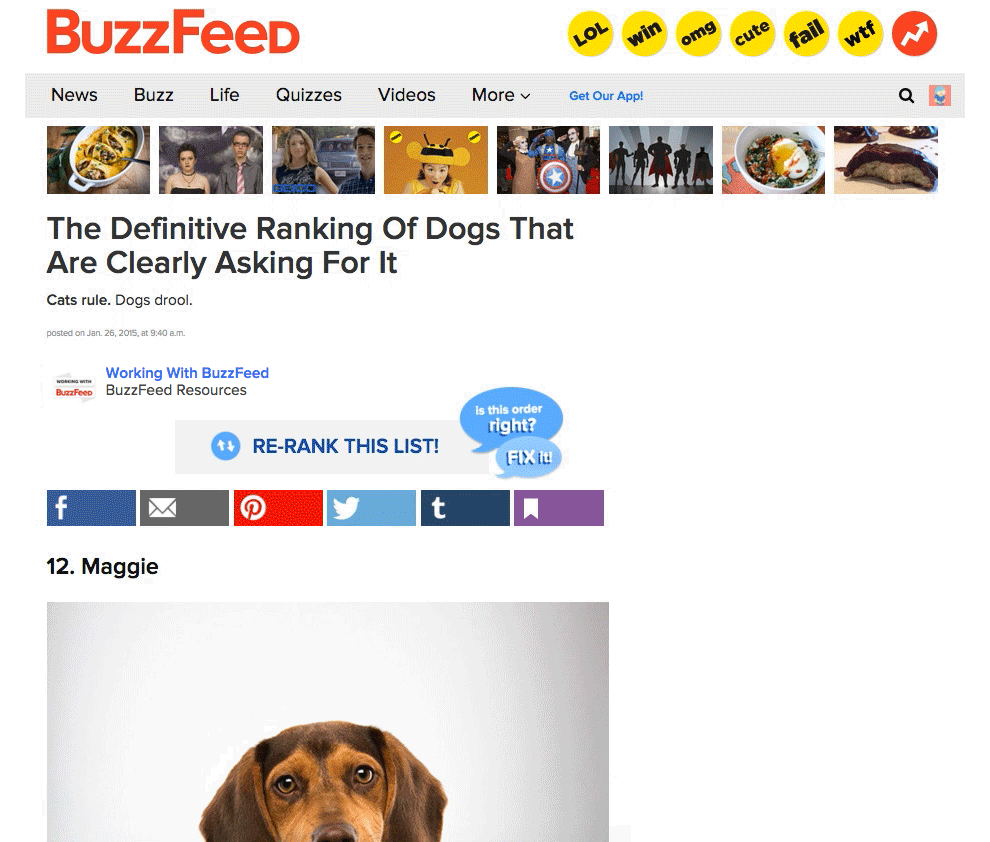This screenshot has height=842, width=990.
Task: Pin this post on Pinterest
Action: [x=278, y=507]
